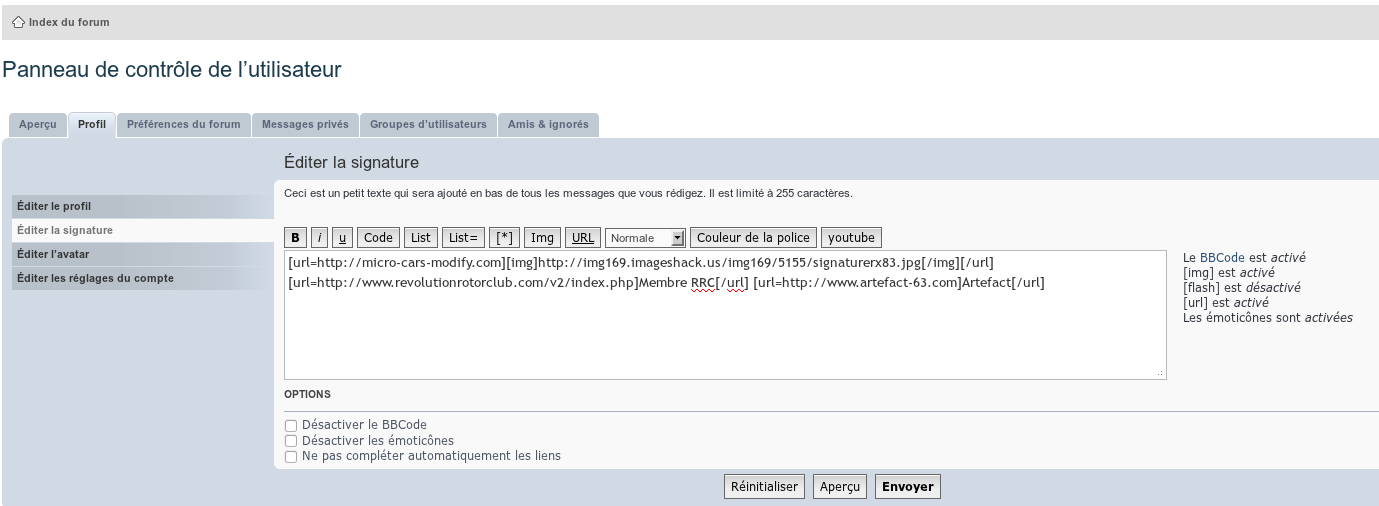Viewport: 1379px width, 506px height.
Task: Insert list item [*] tag
Action: [x=505, y=238]
